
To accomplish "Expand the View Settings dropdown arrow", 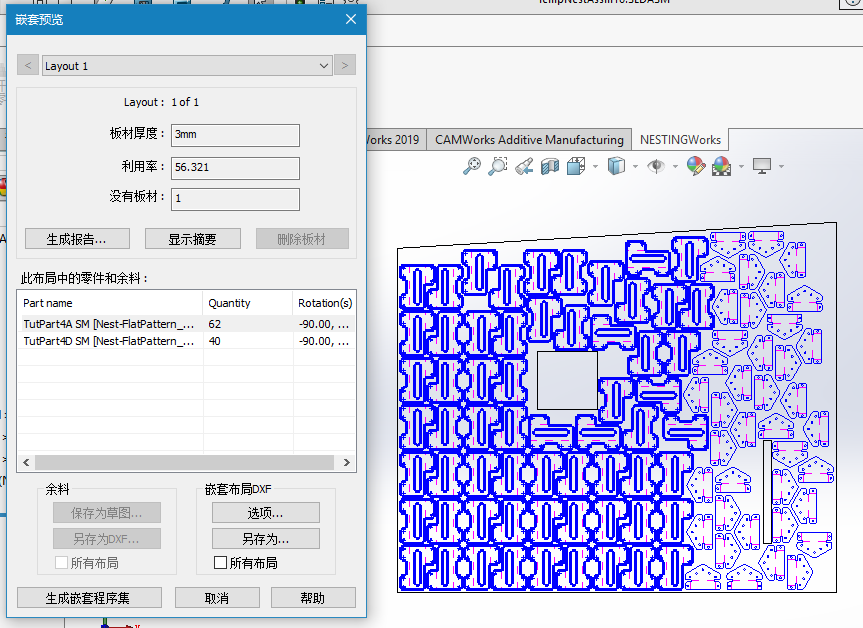I will tap(781, 166).
